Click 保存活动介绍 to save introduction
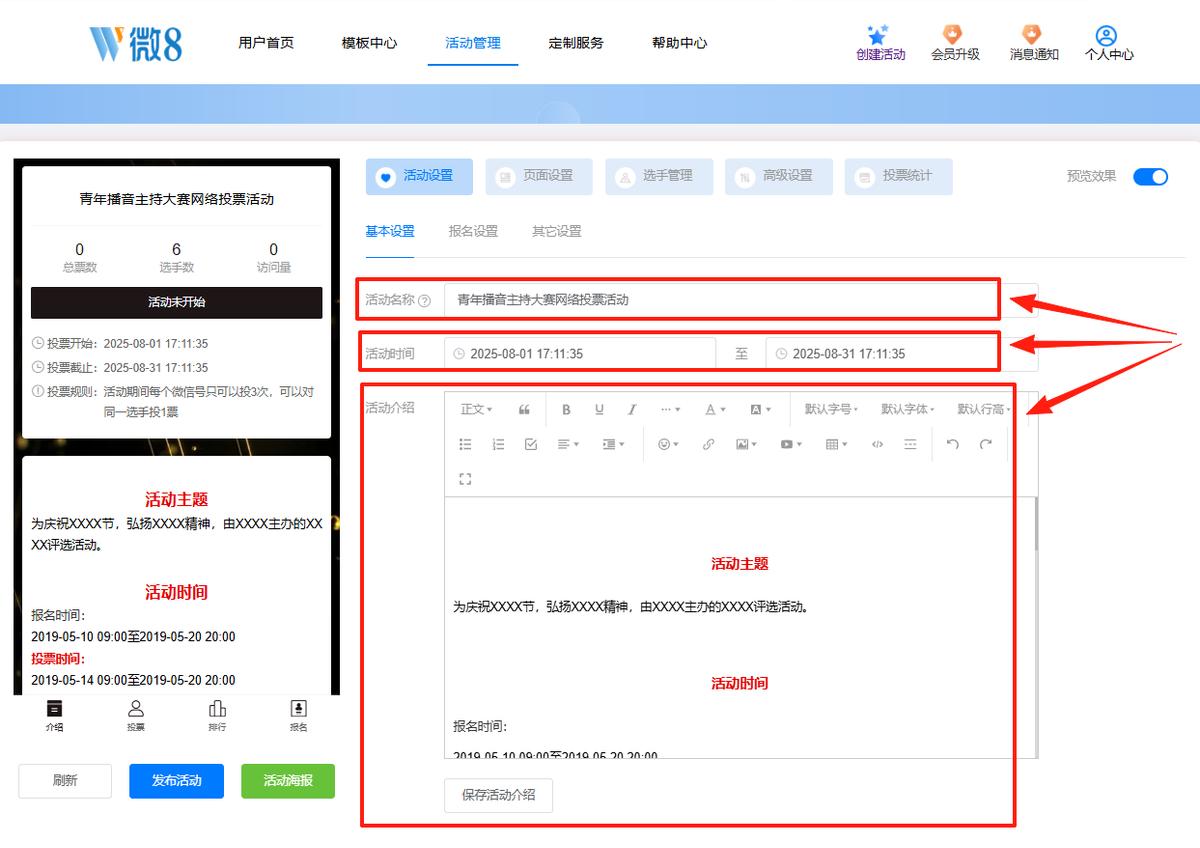The height and width of the screenshot is (848, 1200). tap(498, 795)
